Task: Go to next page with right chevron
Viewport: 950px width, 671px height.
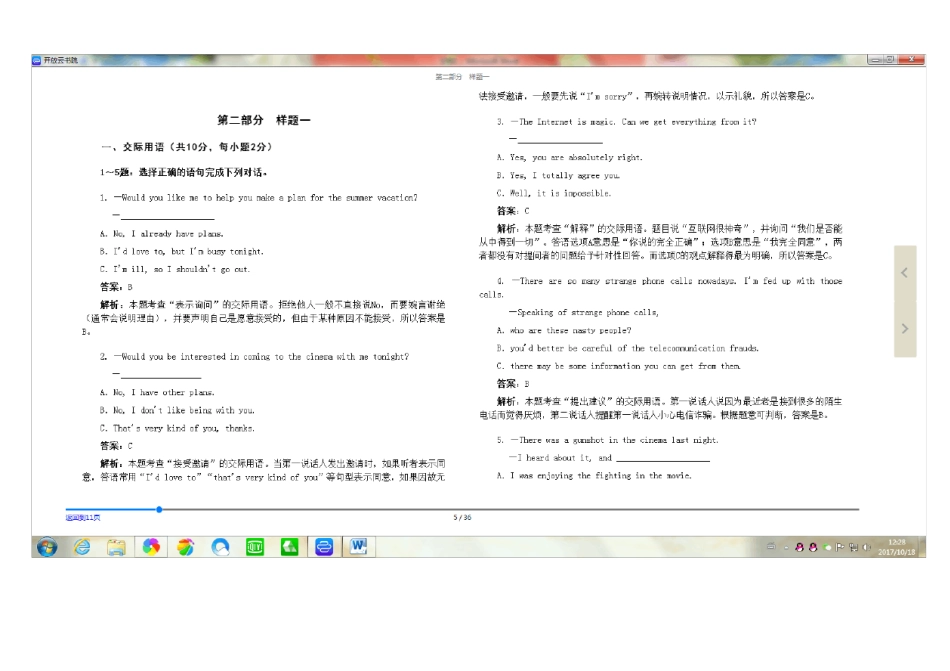Action: [905, 329]
